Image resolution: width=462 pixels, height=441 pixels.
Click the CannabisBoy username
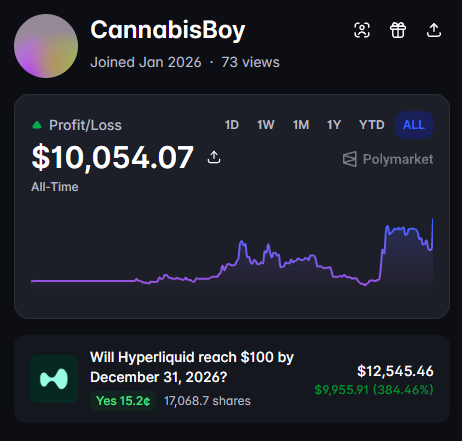click(x=168, y=30)
